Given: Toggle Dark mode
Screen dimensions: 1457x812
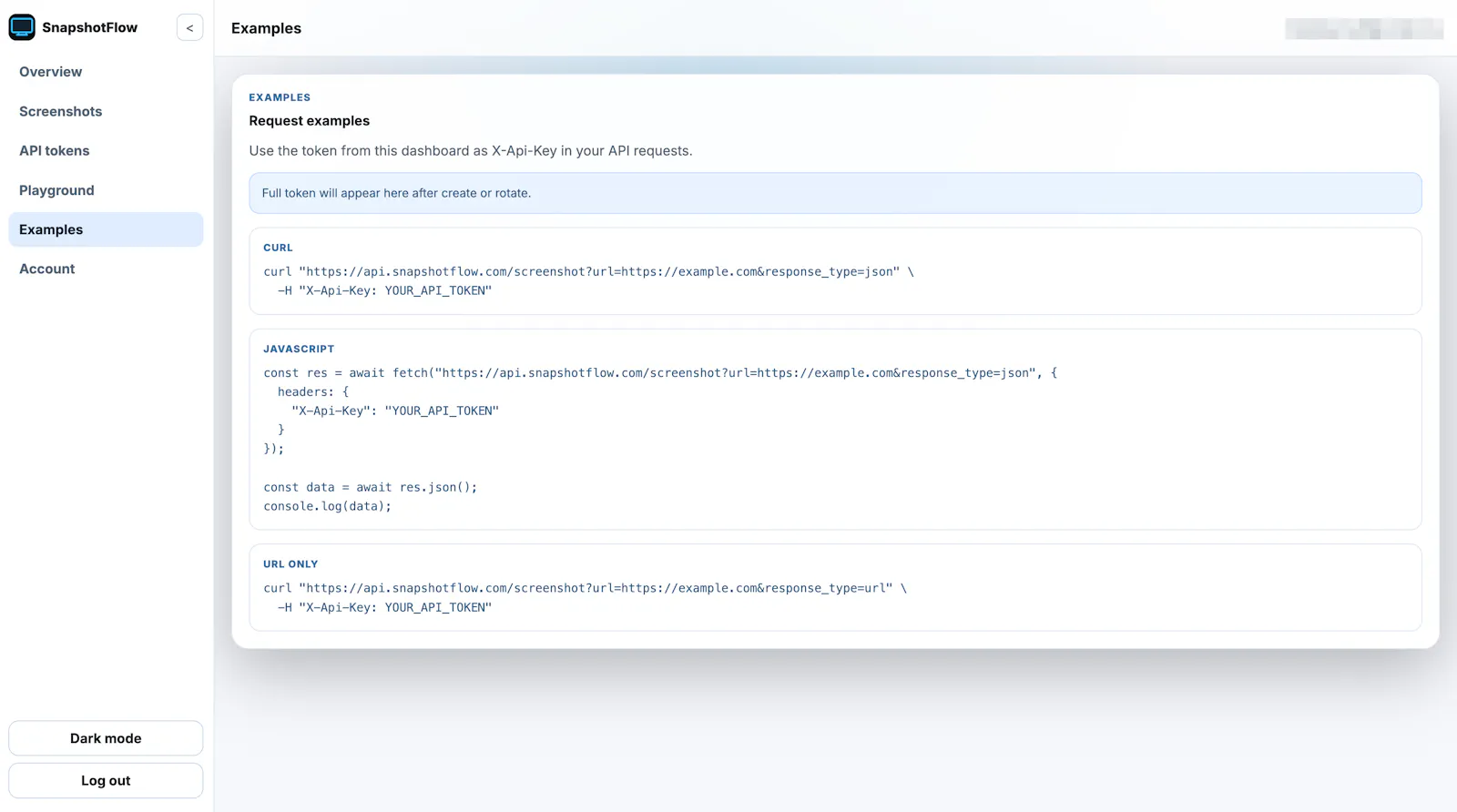Looking at the screenshot, I should 106,738.
